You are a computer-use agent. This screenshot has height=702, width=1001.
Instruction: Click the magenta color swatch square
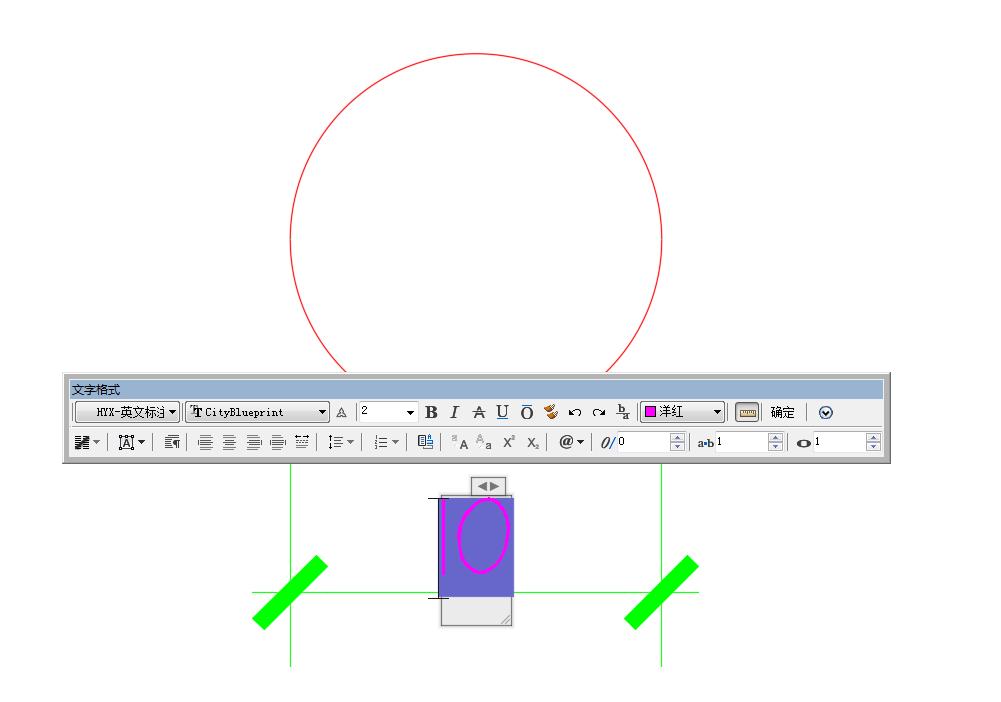(x=650, y=412)
